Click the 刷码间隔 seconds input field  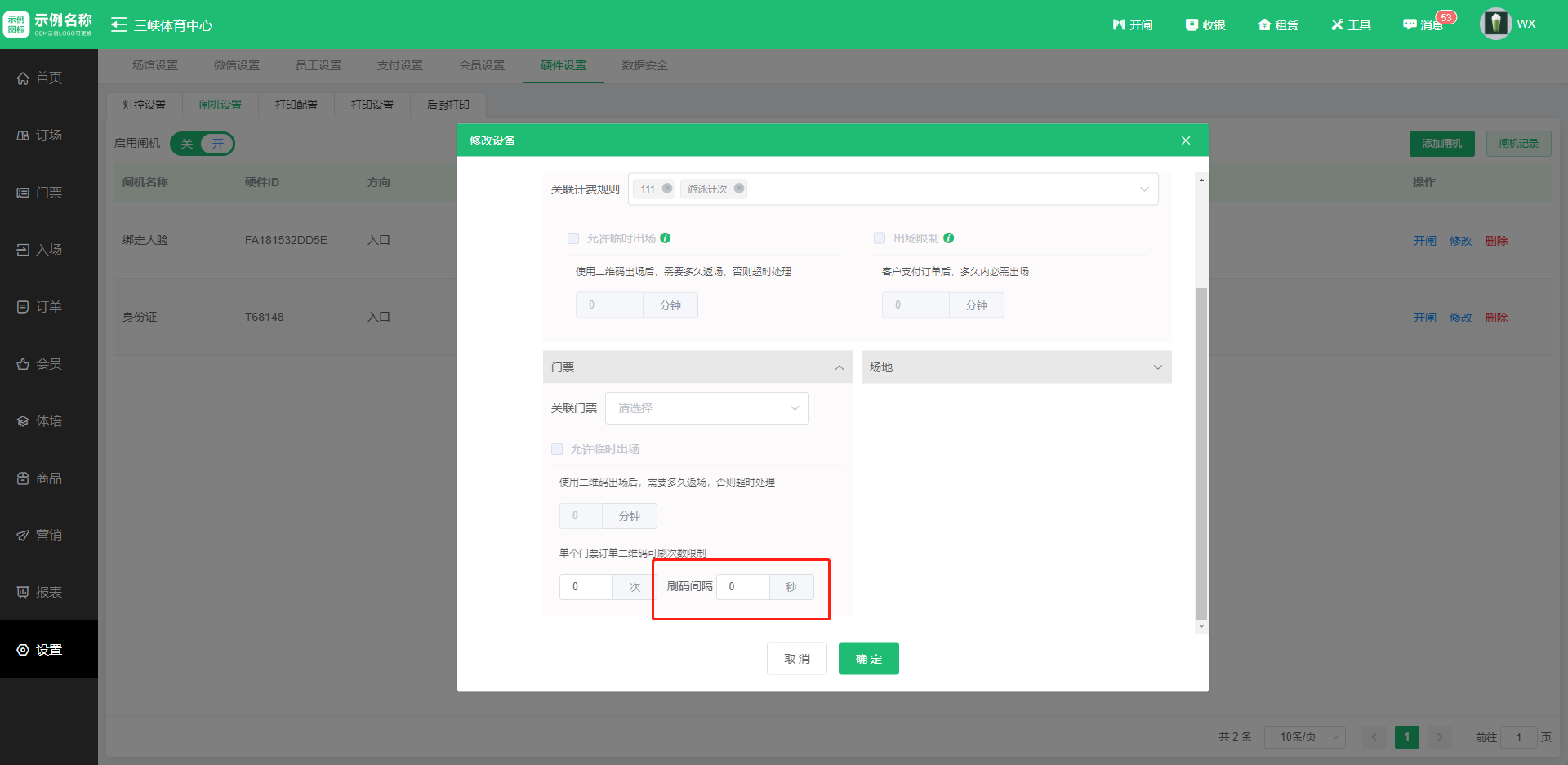(x=742, y=587)
